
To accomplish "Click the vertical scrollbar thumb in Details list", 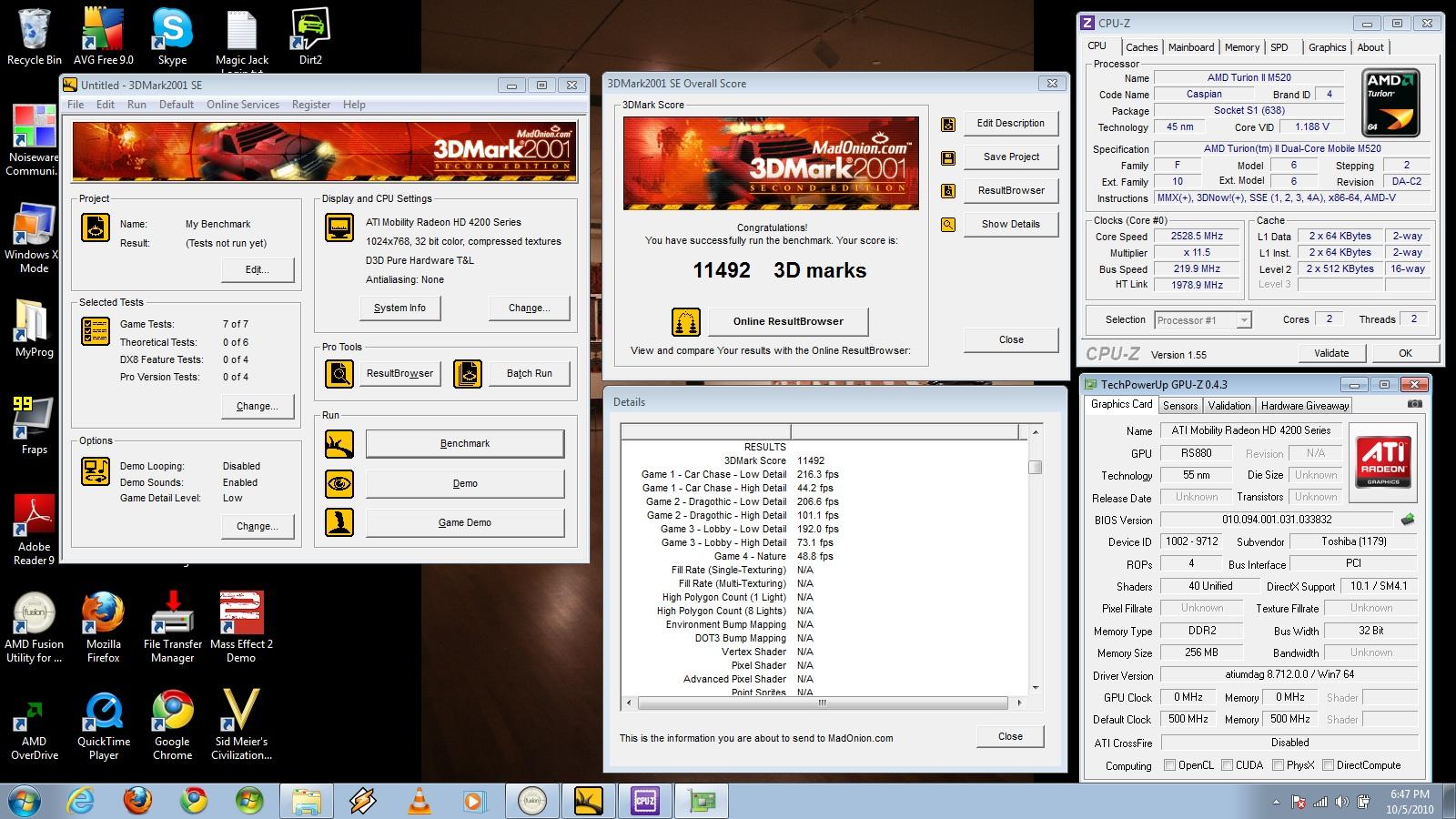I will (1036, 468).
